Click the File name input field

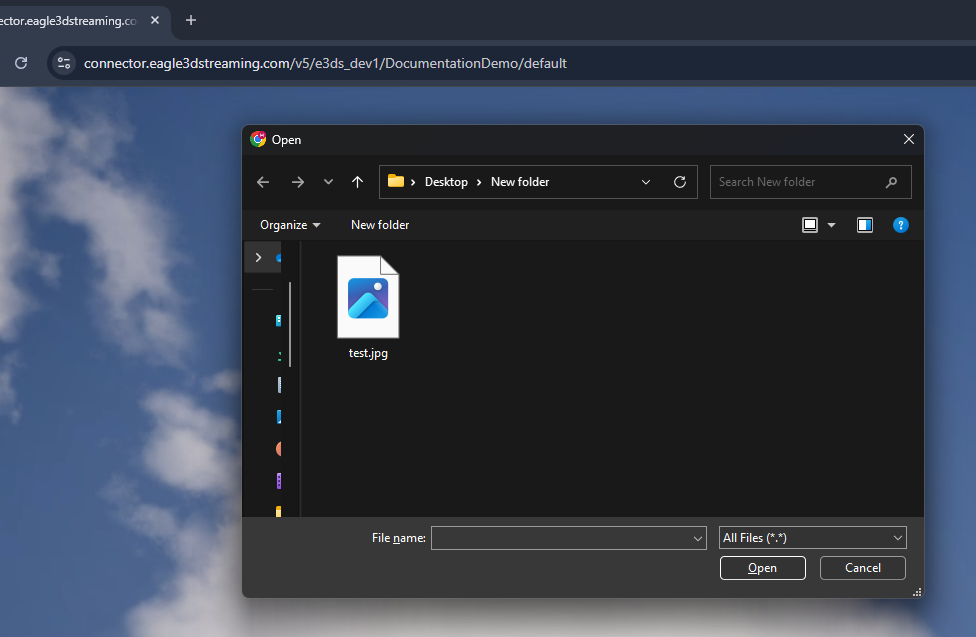click(x=560, y=538)
